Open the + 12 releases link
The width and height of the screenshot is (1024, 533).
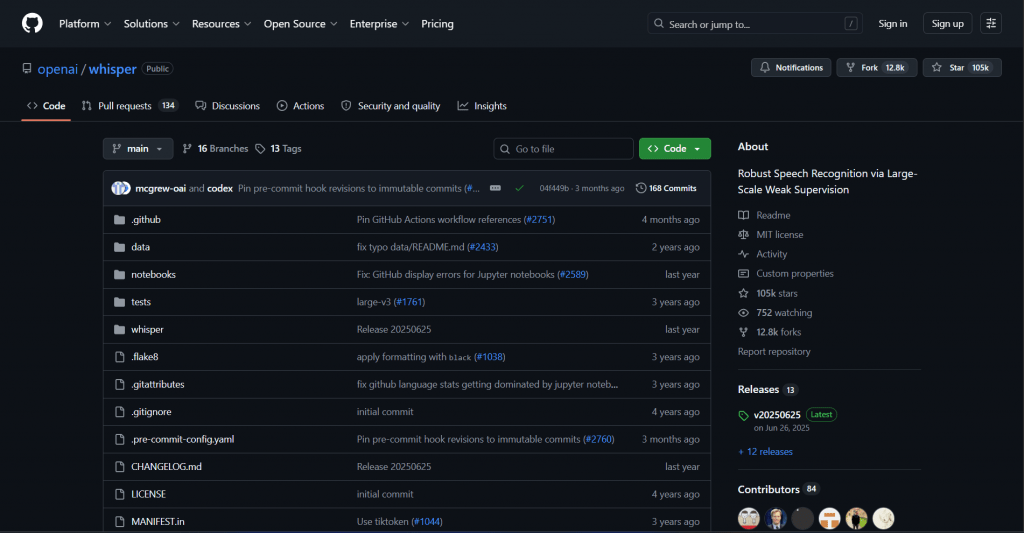click(765, 451)
